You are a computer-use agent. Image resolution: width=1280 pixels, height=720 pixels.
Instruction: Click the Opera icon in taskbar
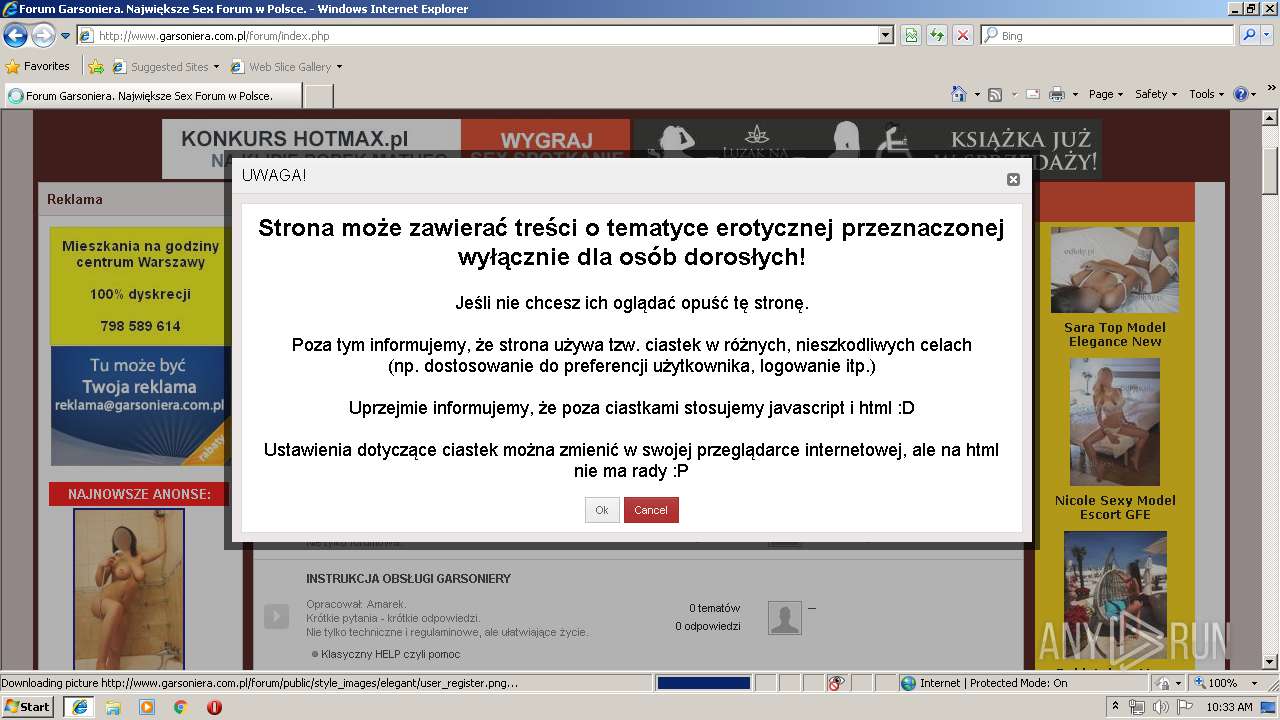(x=214, y=707)
